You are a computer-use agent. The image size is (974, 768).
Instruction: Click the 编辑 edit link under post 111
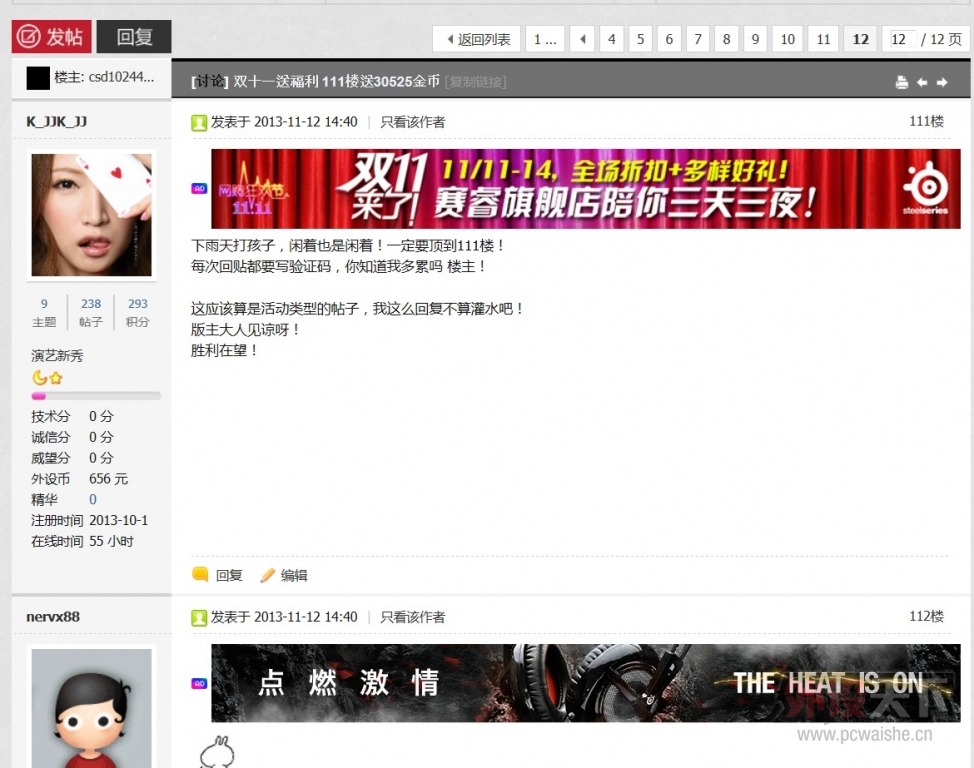pos(294,575)
